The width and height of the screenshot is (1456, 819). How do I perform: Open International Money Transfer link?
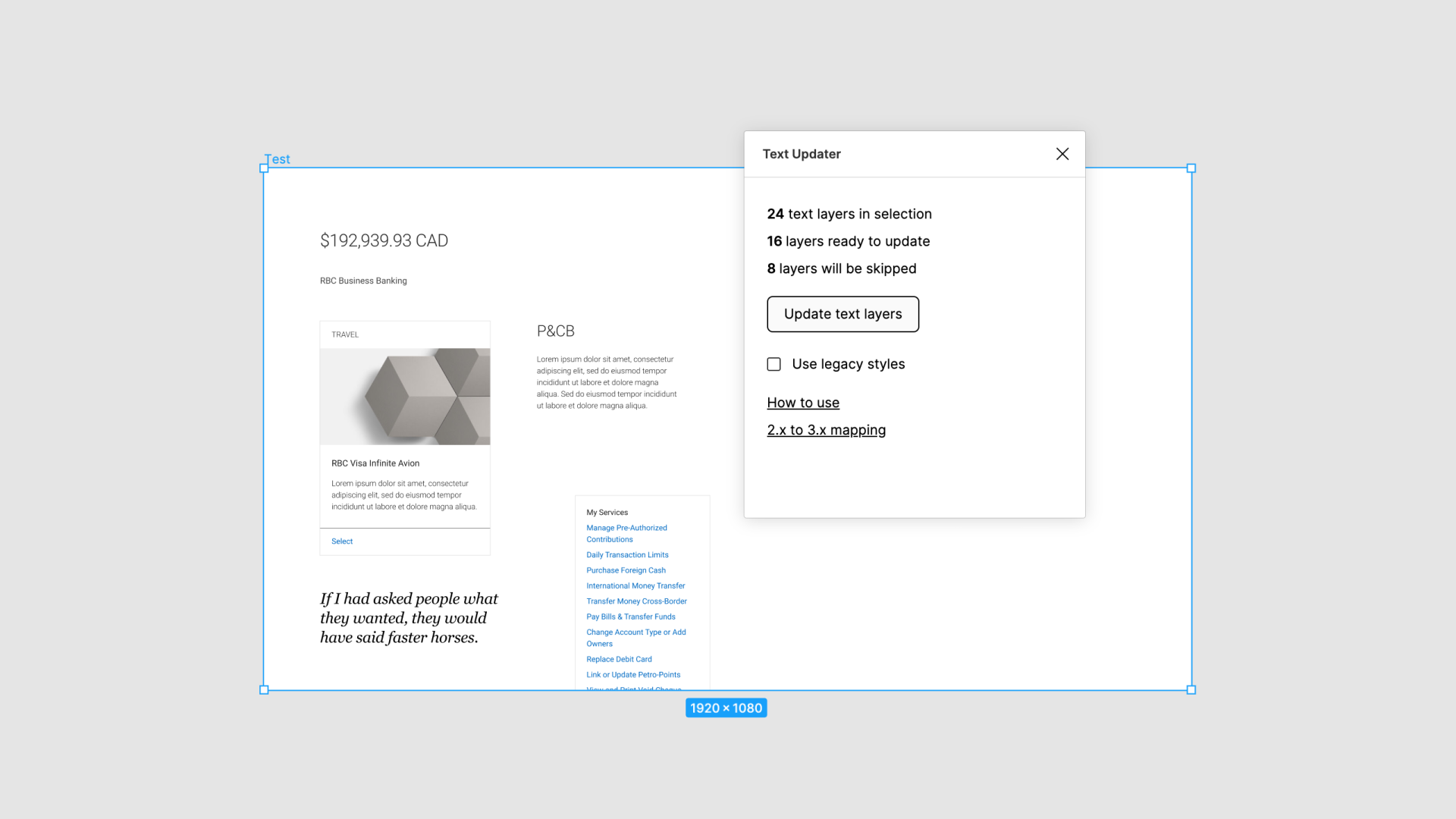click(635, 586)
